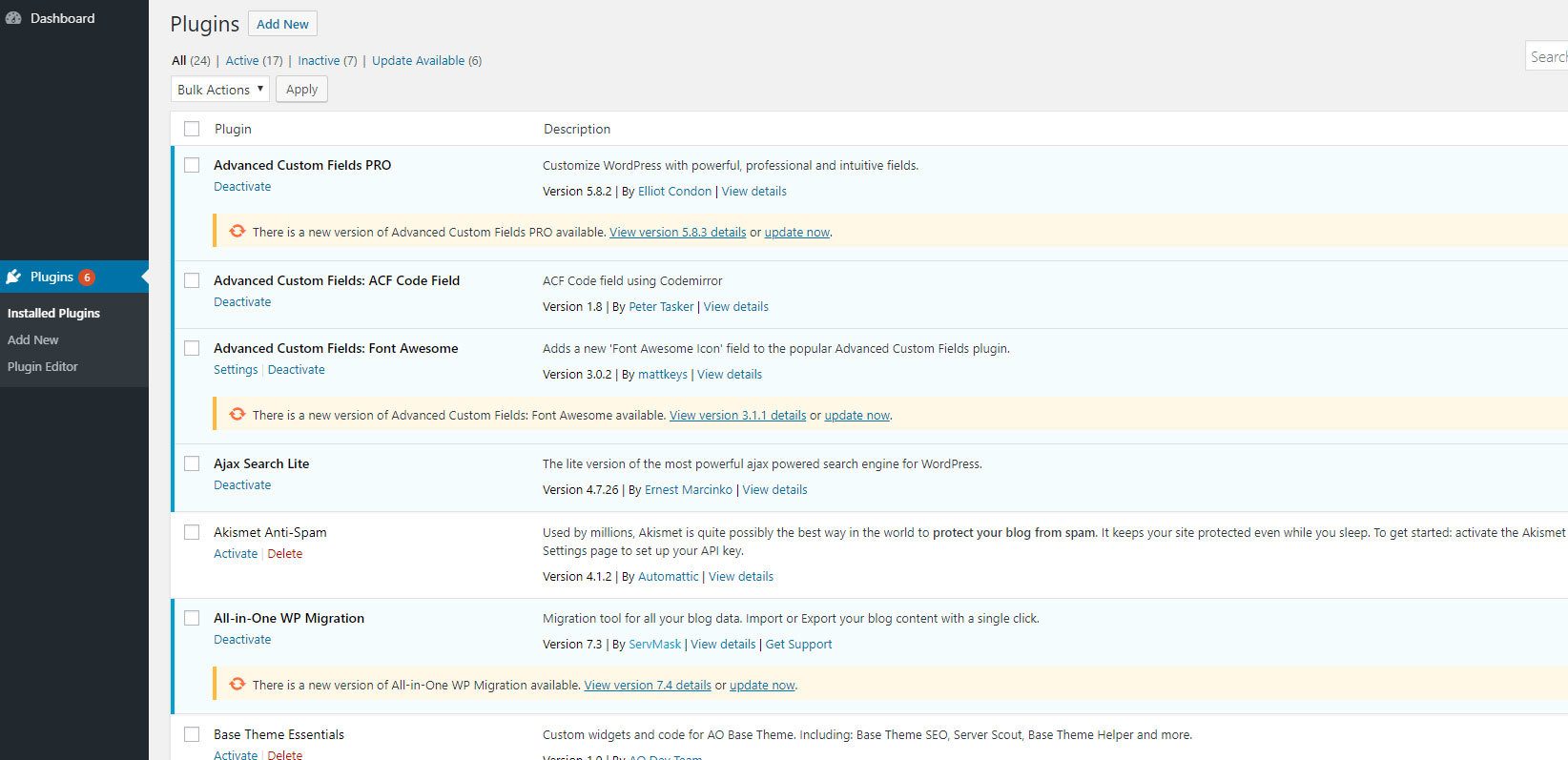1568x760 pixels.
Task: Filter by Inactive (7) plugins
Action: coord(327,60)
